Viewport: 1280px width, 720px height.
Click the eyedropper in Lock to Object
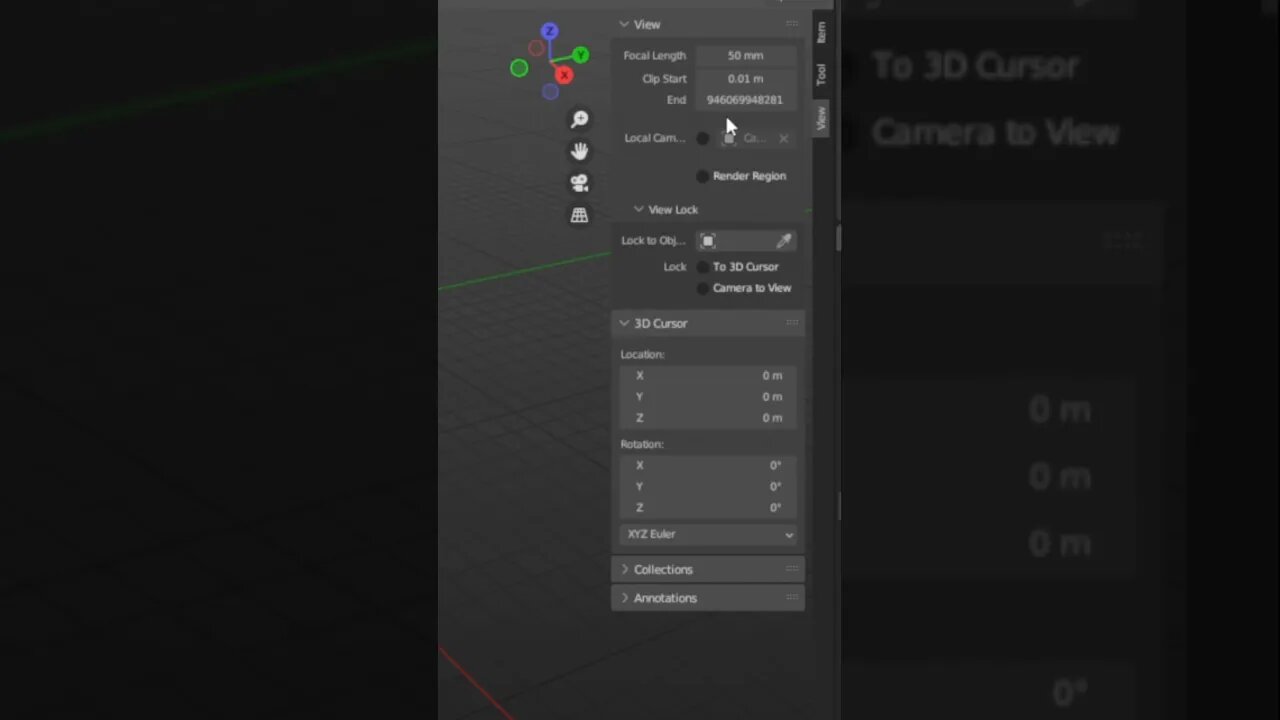pyautogui.click(x=784, y=241)
